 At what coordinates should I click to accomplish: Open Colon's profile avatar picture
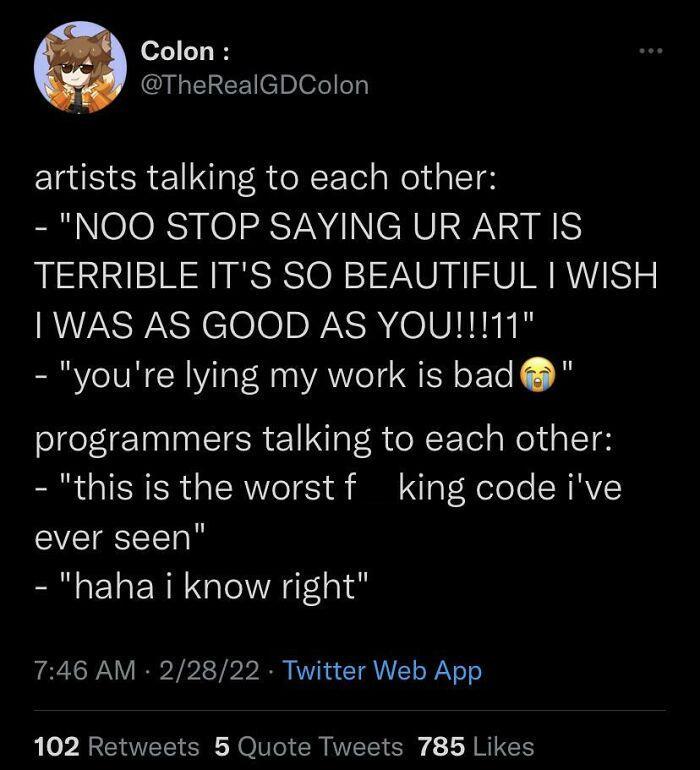click(80, 67)
